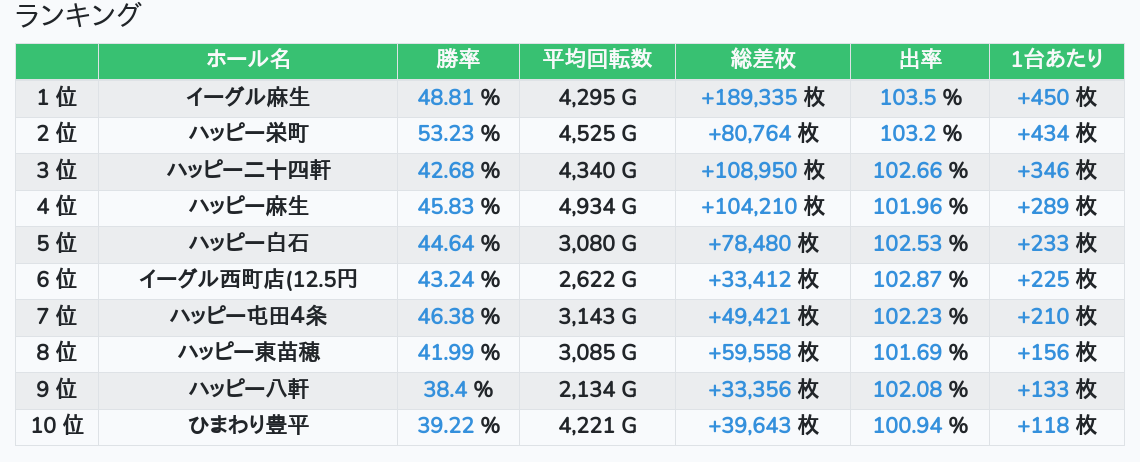Sort by the 総差枚 column header
Screen dimensions: 1140x462
[x=763, y=60]
